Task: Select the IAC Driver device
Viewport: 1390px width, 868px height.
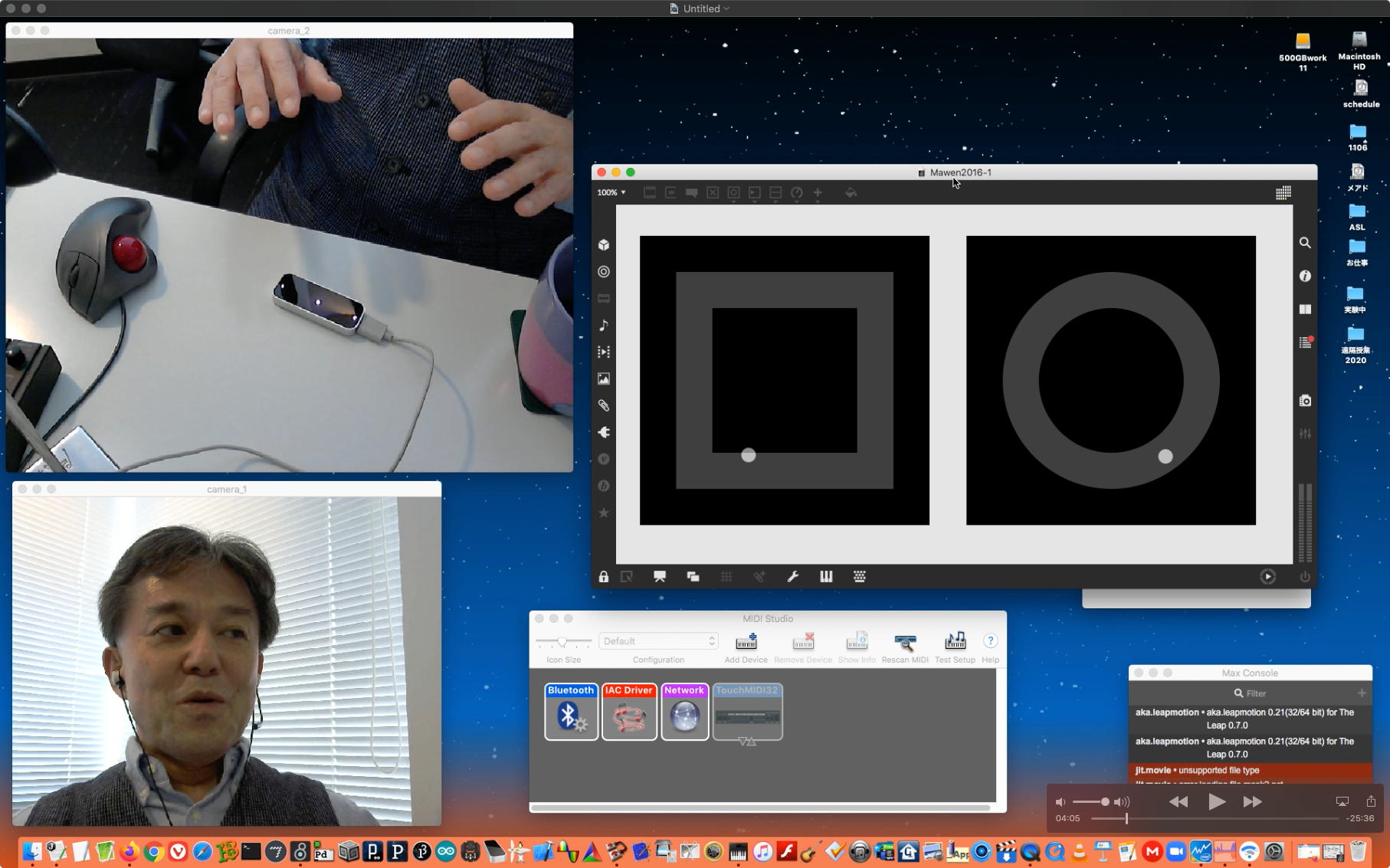Action: click(x=629, y=712)
